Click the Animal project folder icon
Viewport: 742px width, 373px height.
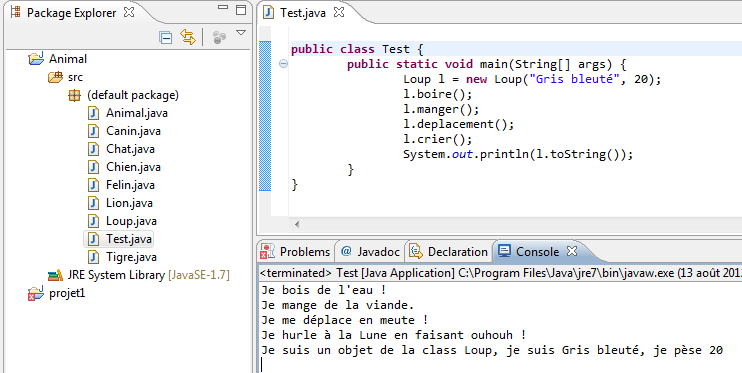36,59
